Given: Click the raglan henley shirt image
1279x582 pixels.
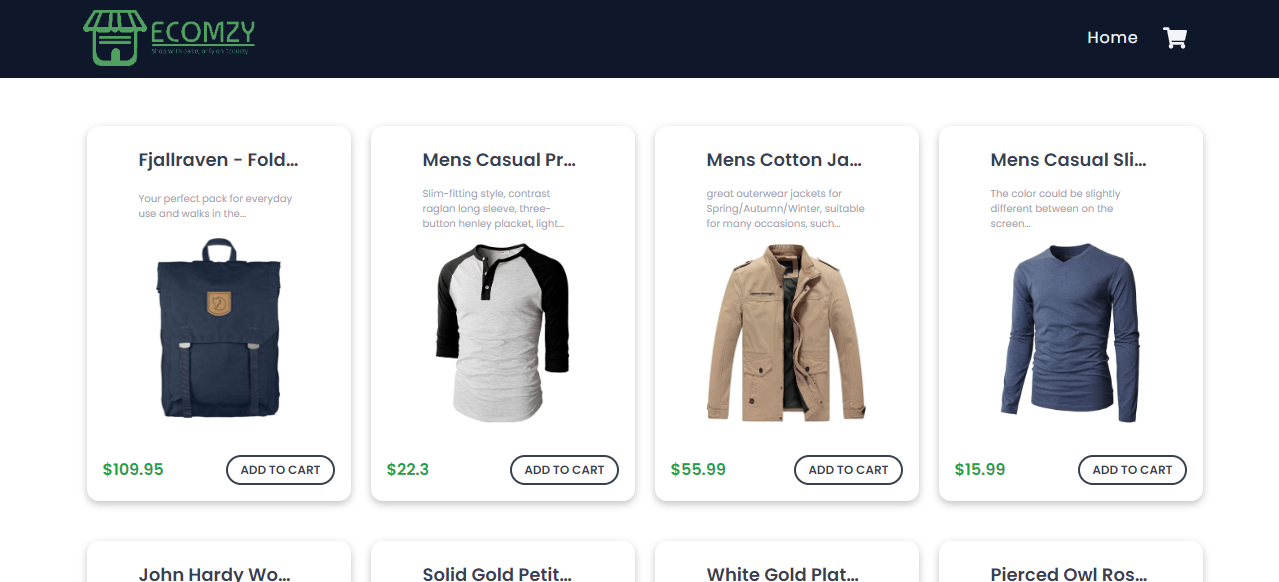Looking at the screenshot, I should (x=503, y=332).
